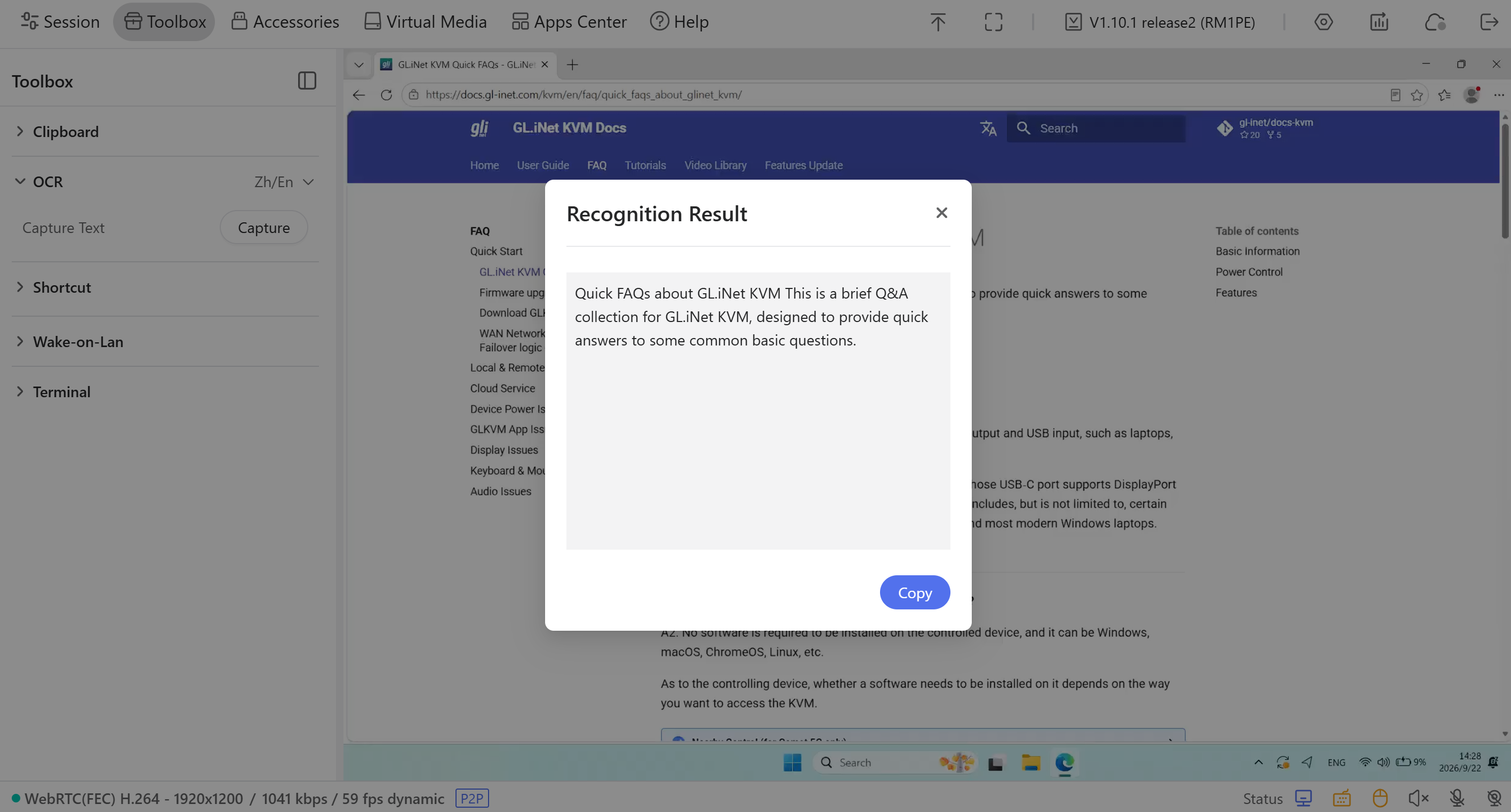Click the log out icon in top bar
The image size is (1511, 812).
pos(1489,22)
